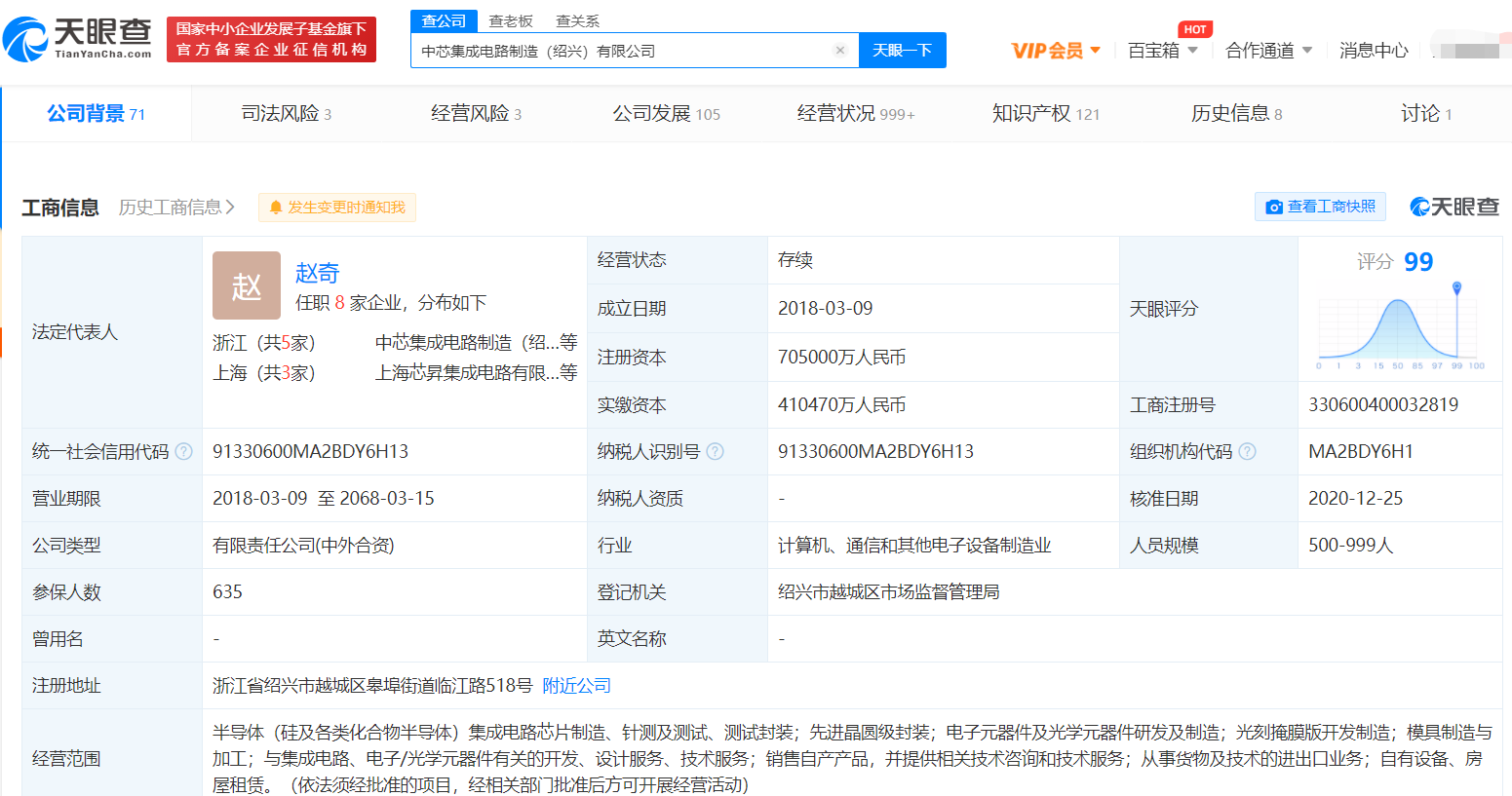Click the 组织机构代码 value MA2BDY6H1
The image size is (1512, 796).
(1361, 452)
